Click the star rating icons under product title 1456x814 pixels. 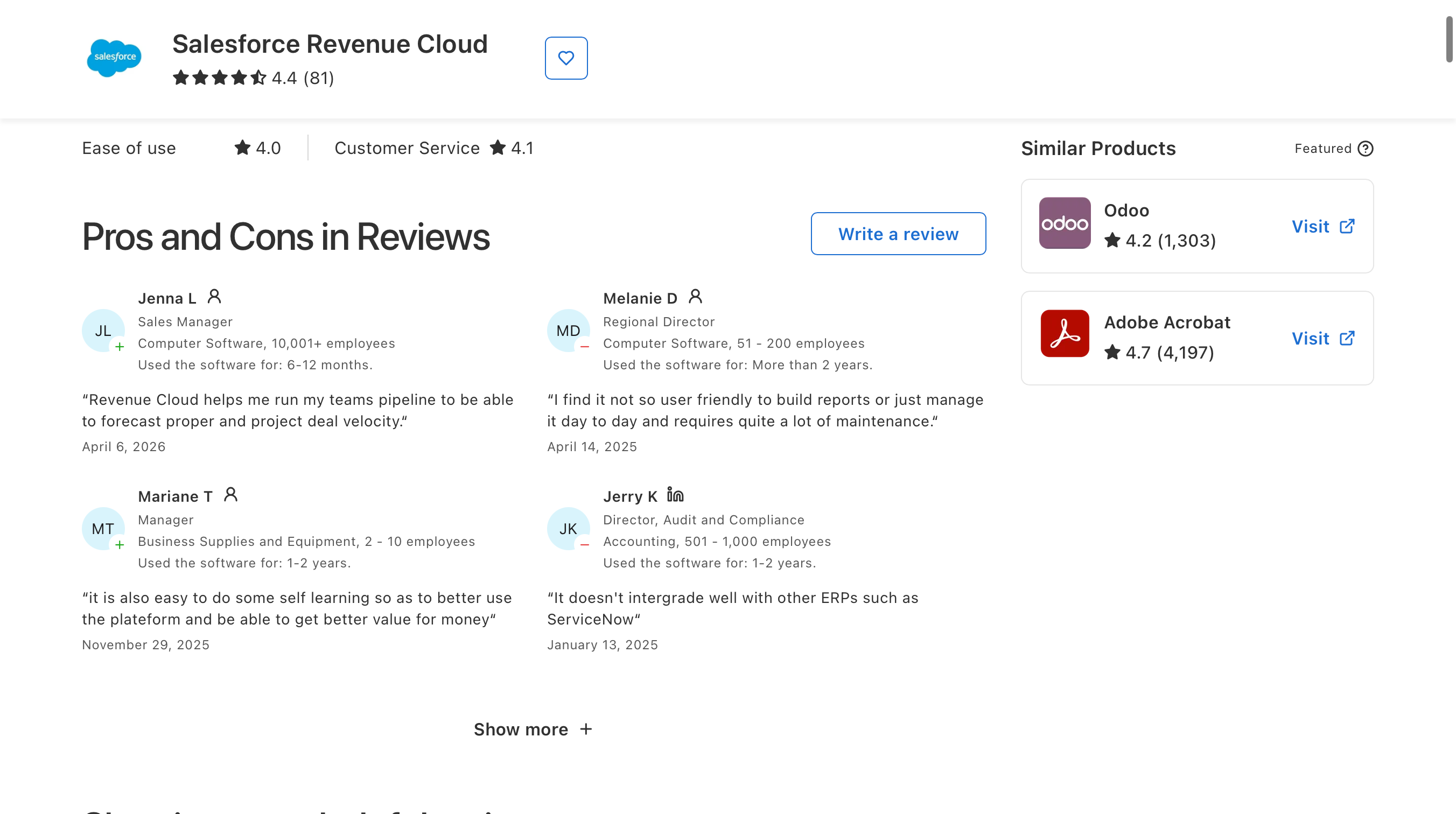pyautogui.click(x=219, y=78)
